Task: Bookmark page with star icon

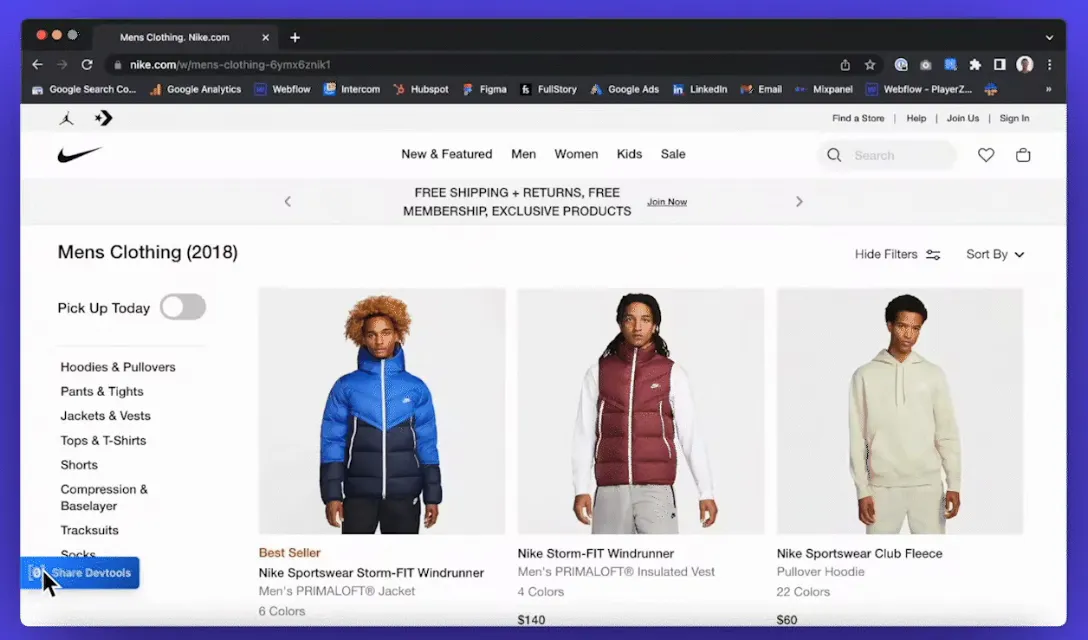Action: [870, 65]
